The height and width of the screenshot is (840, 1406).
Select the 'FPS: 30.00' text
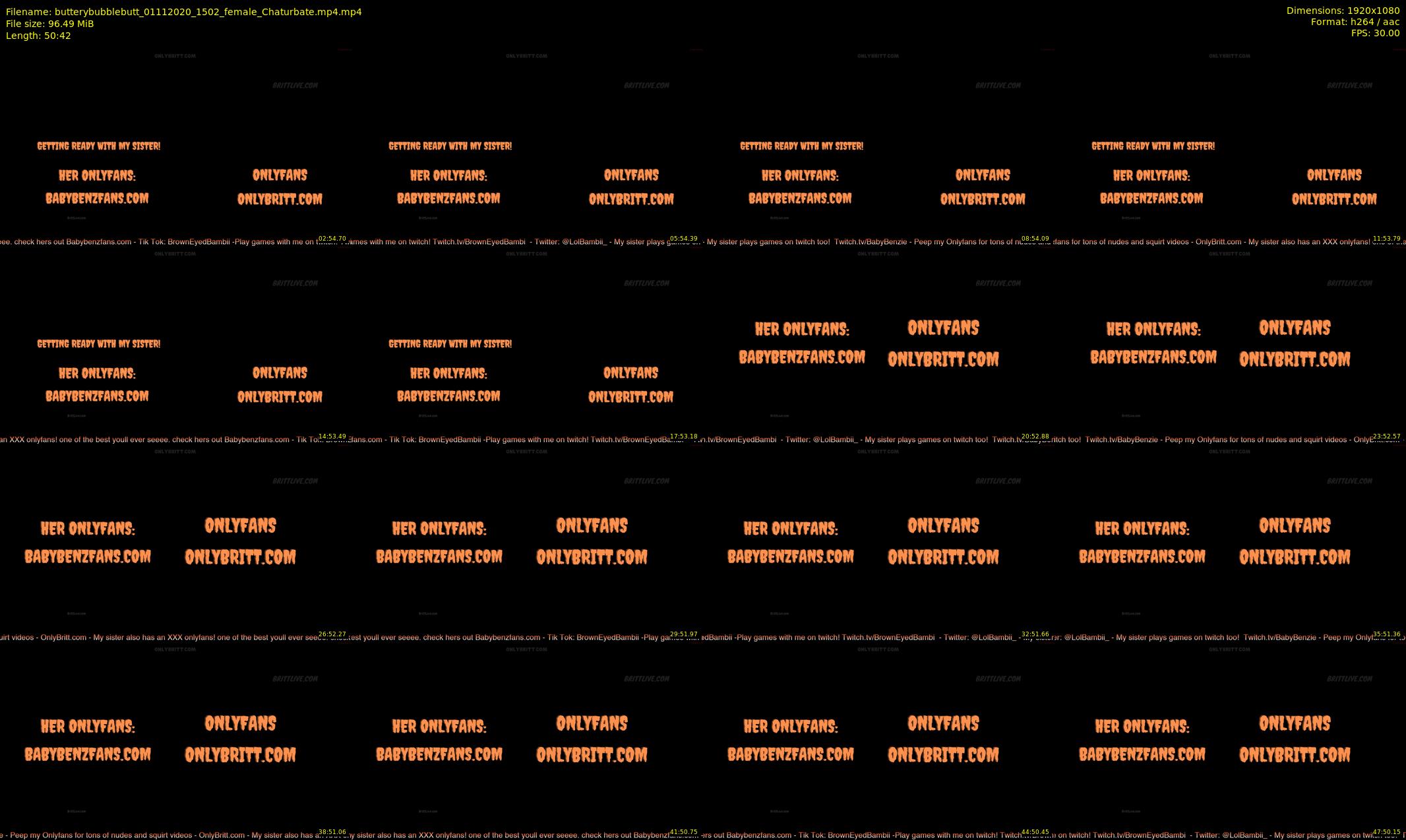click(x=1375, y=33)
